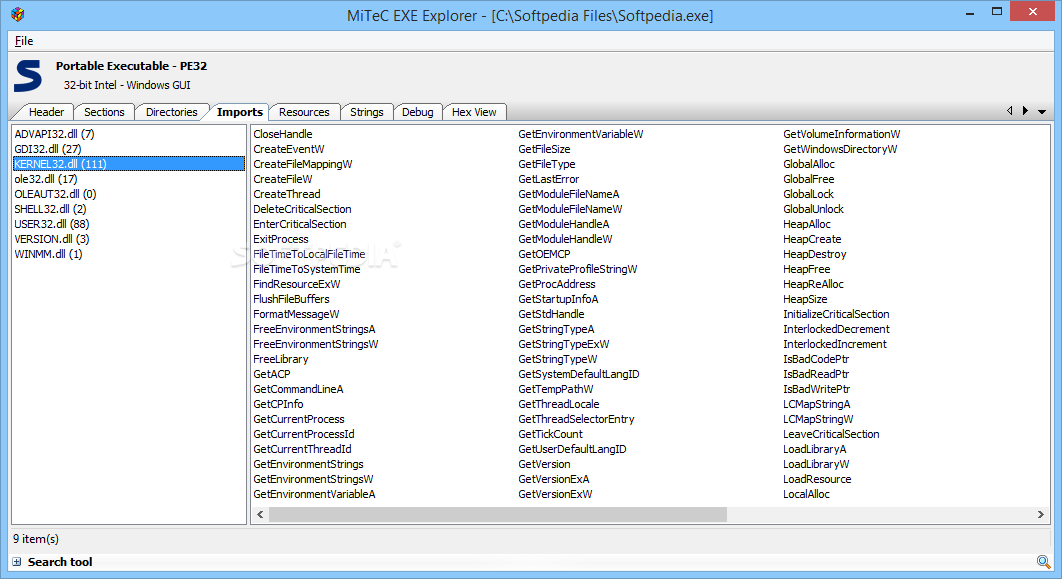Screen dimensions: 1062x579
Task: Select the HeapReAlloc function
Action: tap(813, 284)
